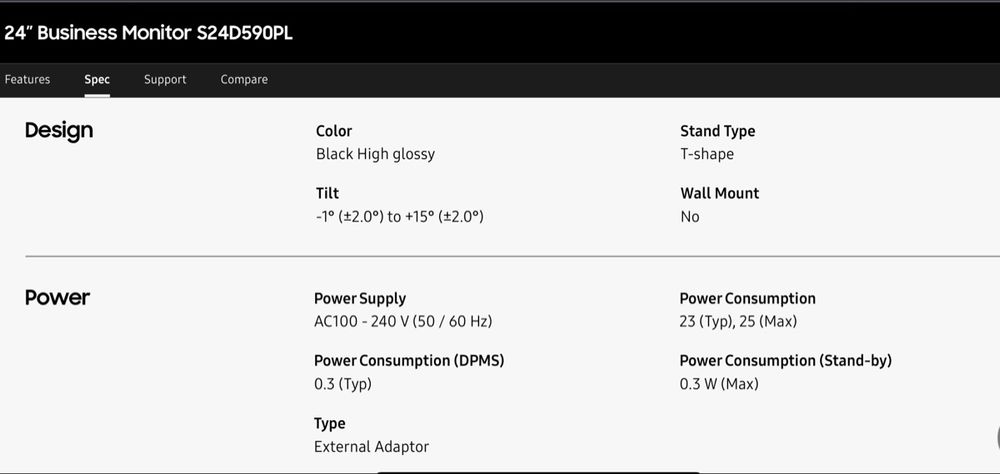This screenshot has width=1000, height=474.
Task: Click the T-shape stand value
Action: (707, 154)
